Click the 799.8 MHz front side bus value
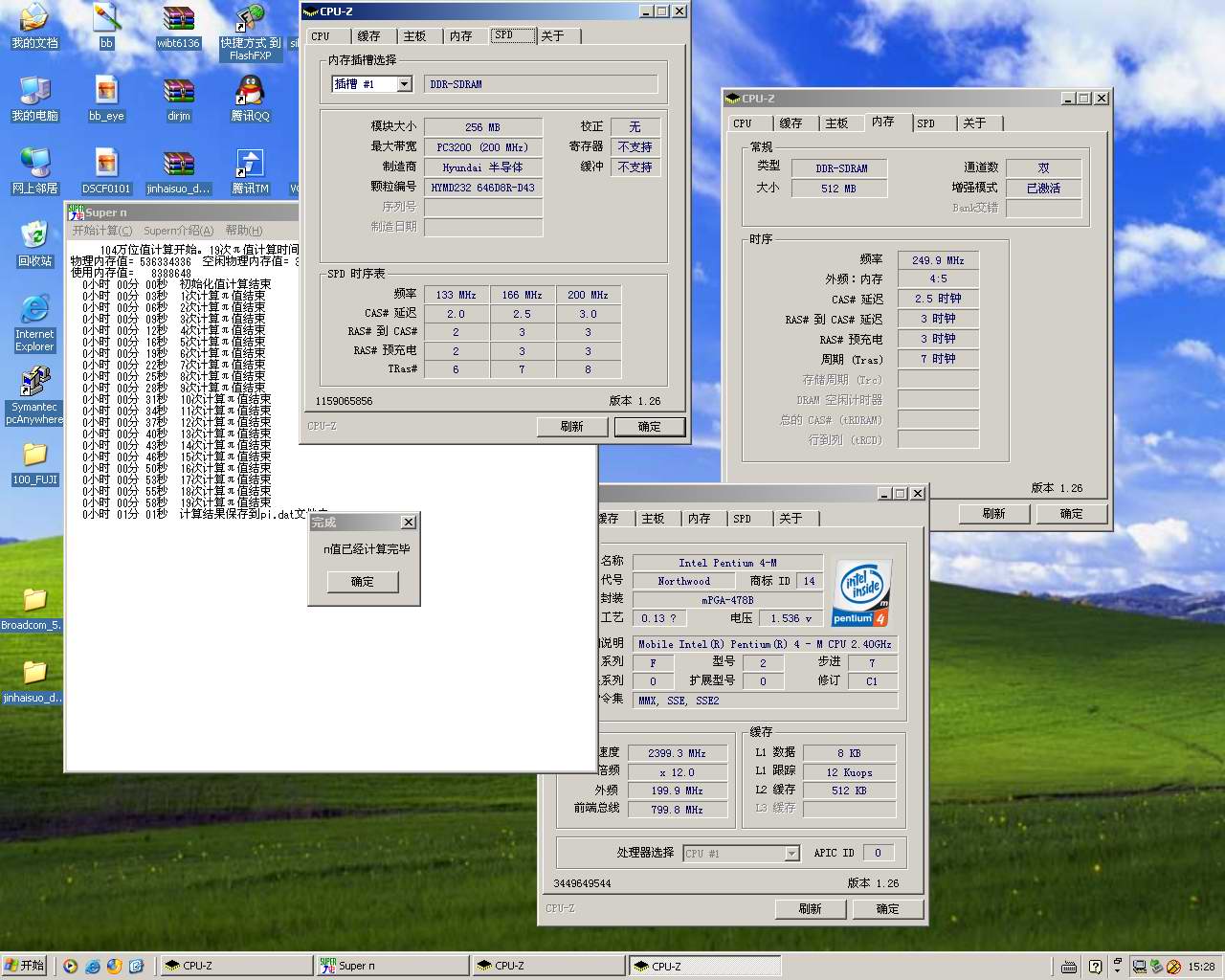 (677, 810)
